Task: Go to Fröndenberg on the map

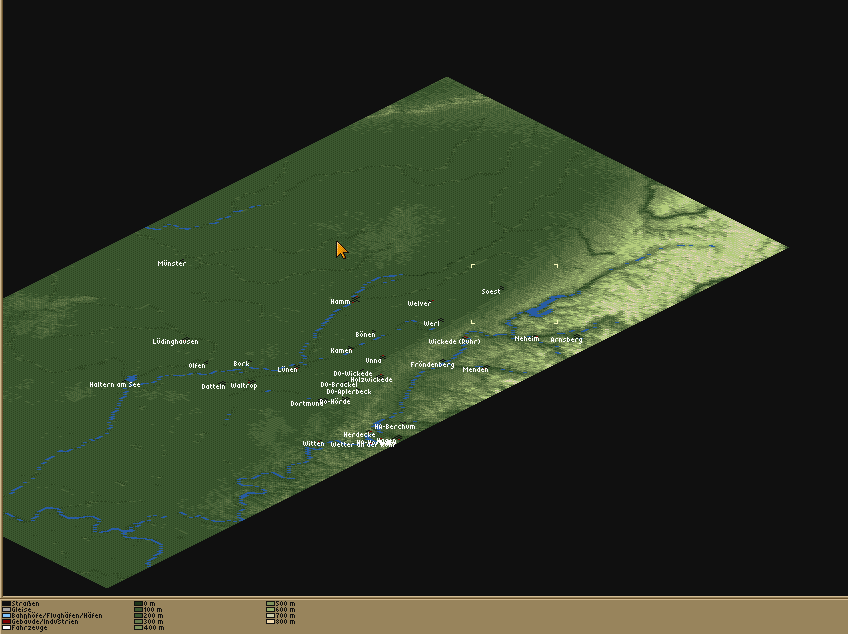Action: tap(432, 365)
